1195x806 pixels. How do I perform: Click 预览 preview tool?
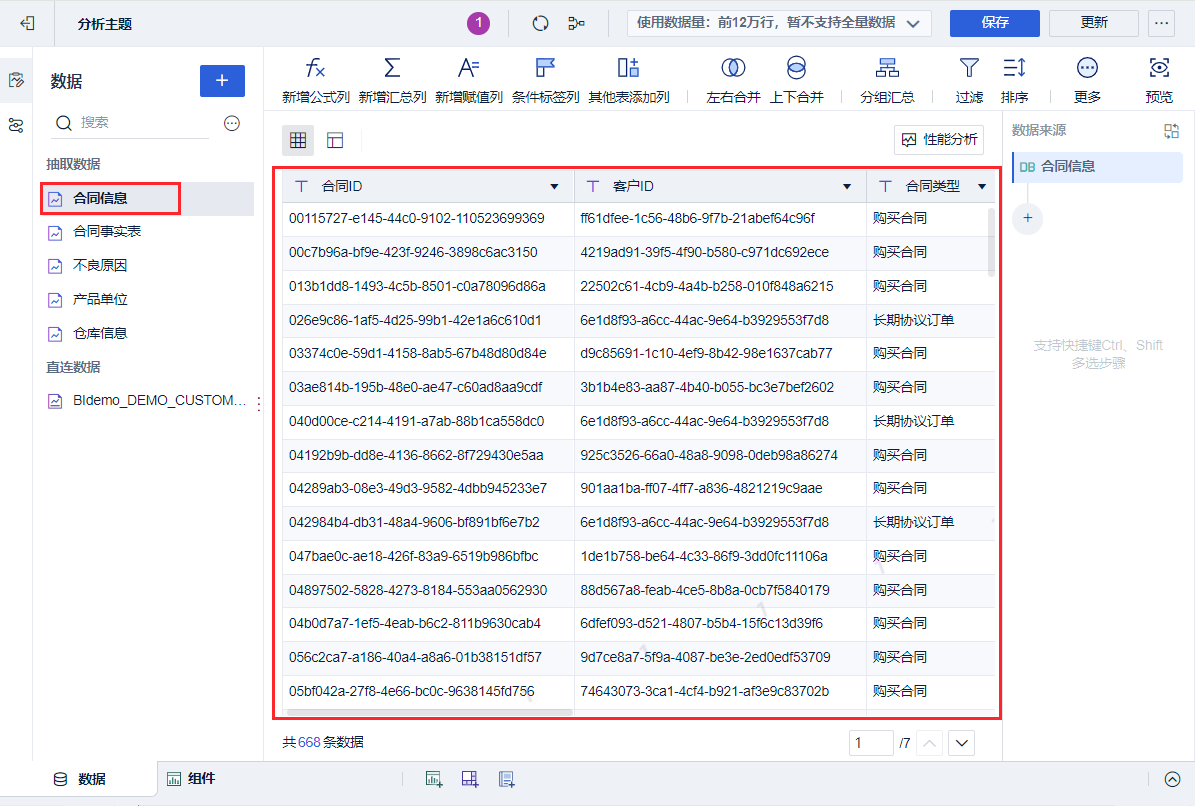1158,80
